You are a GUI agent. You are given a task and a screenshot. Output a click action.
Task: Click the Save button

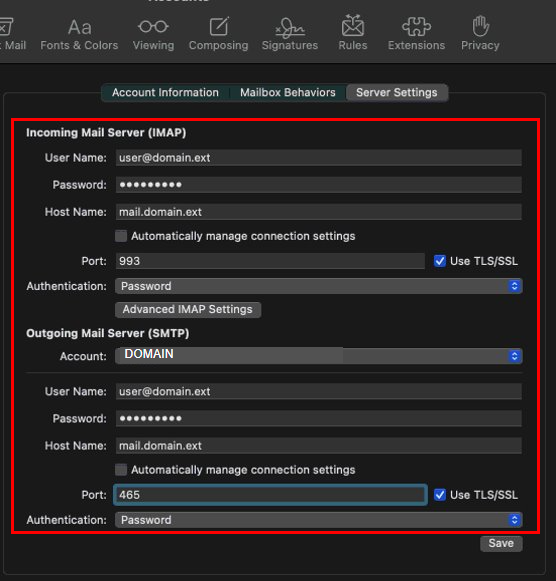pyautogui.click(x=501, y=543)
